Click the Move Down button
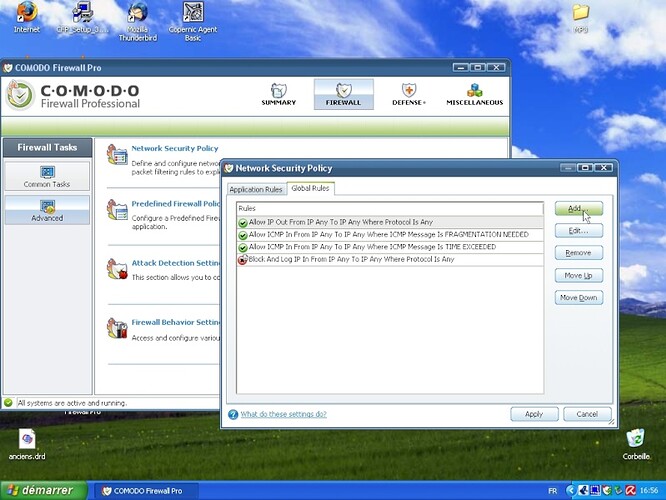 coord(579,298)
